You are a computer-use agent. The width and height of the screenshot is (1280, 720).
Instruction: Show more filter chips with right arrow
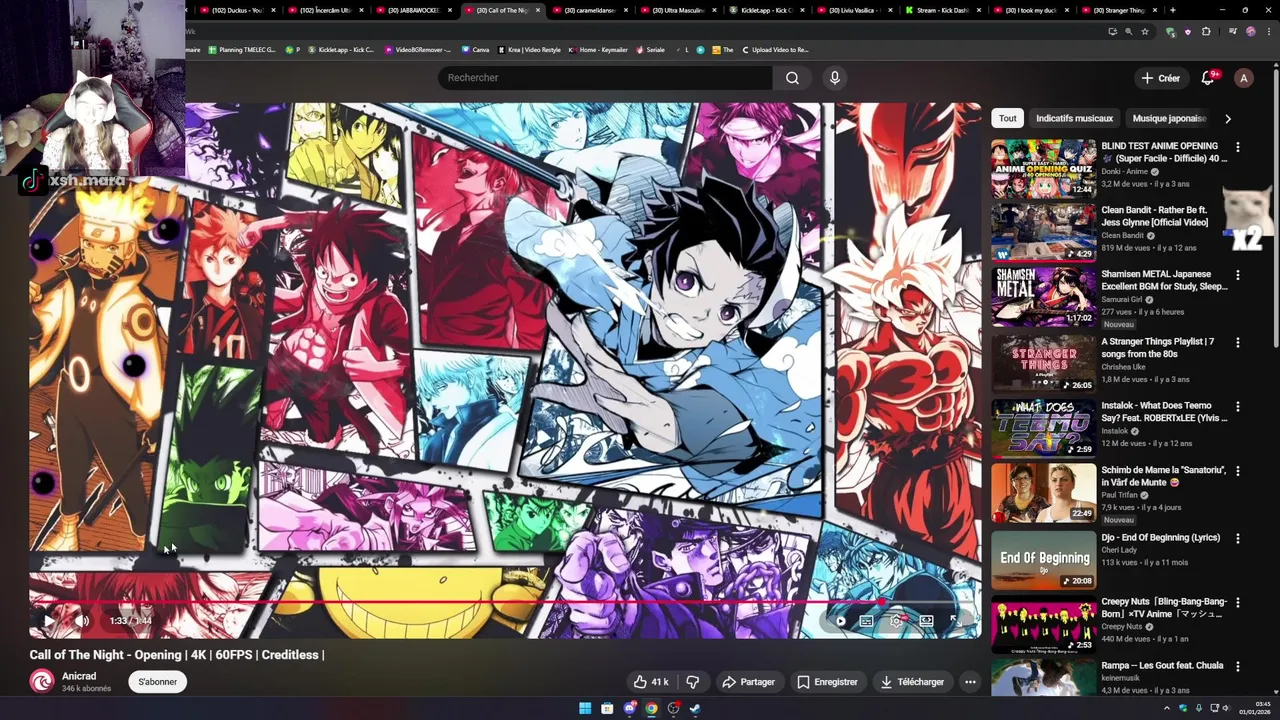(1228, 118)
